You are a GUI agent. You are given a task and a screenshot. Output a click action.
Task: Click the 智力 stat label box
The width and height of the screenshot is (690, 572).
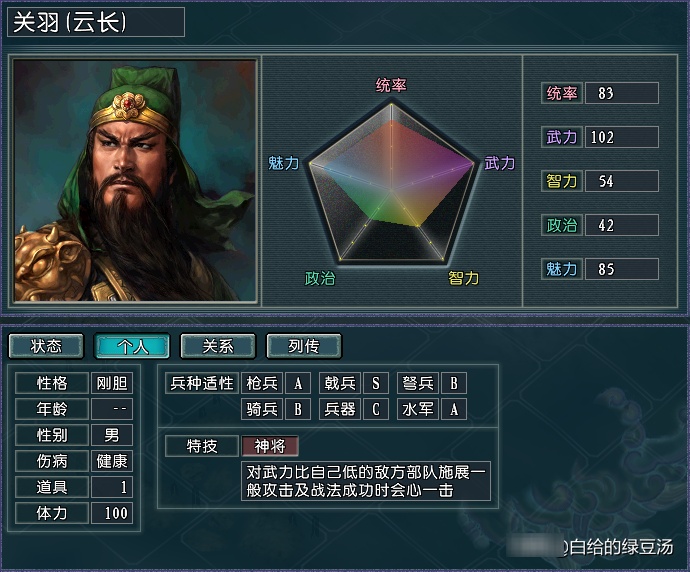pyautogui.click(x=562, y=181)
